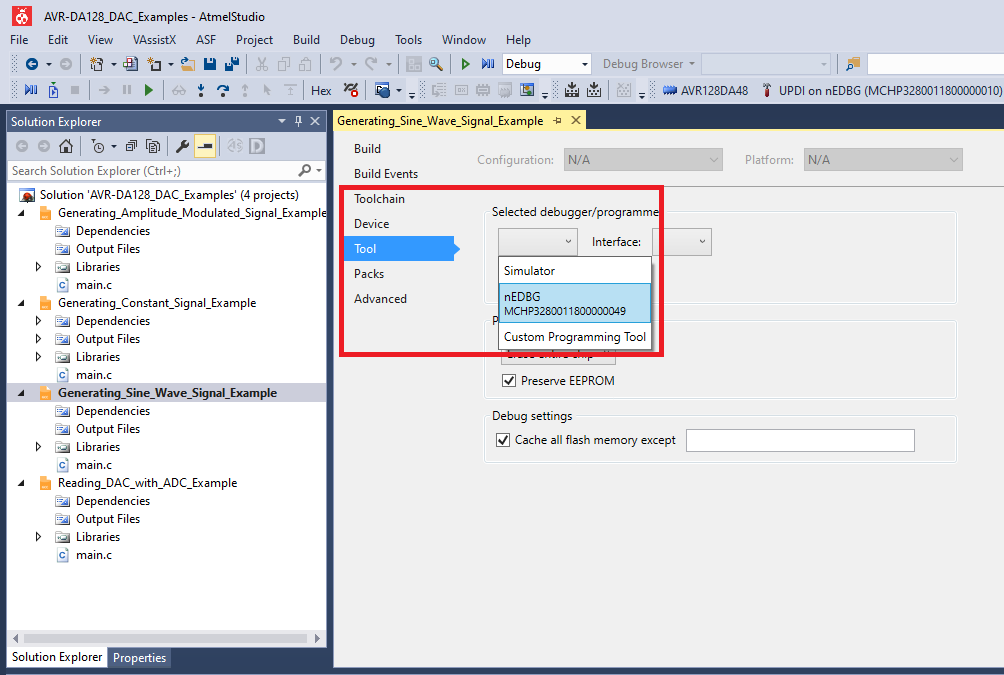Image resolution: width=1004 pixels, height=675 pixels.
Task: Open the Configuration N/A dropdown
Action: click(x=643, y=160)
